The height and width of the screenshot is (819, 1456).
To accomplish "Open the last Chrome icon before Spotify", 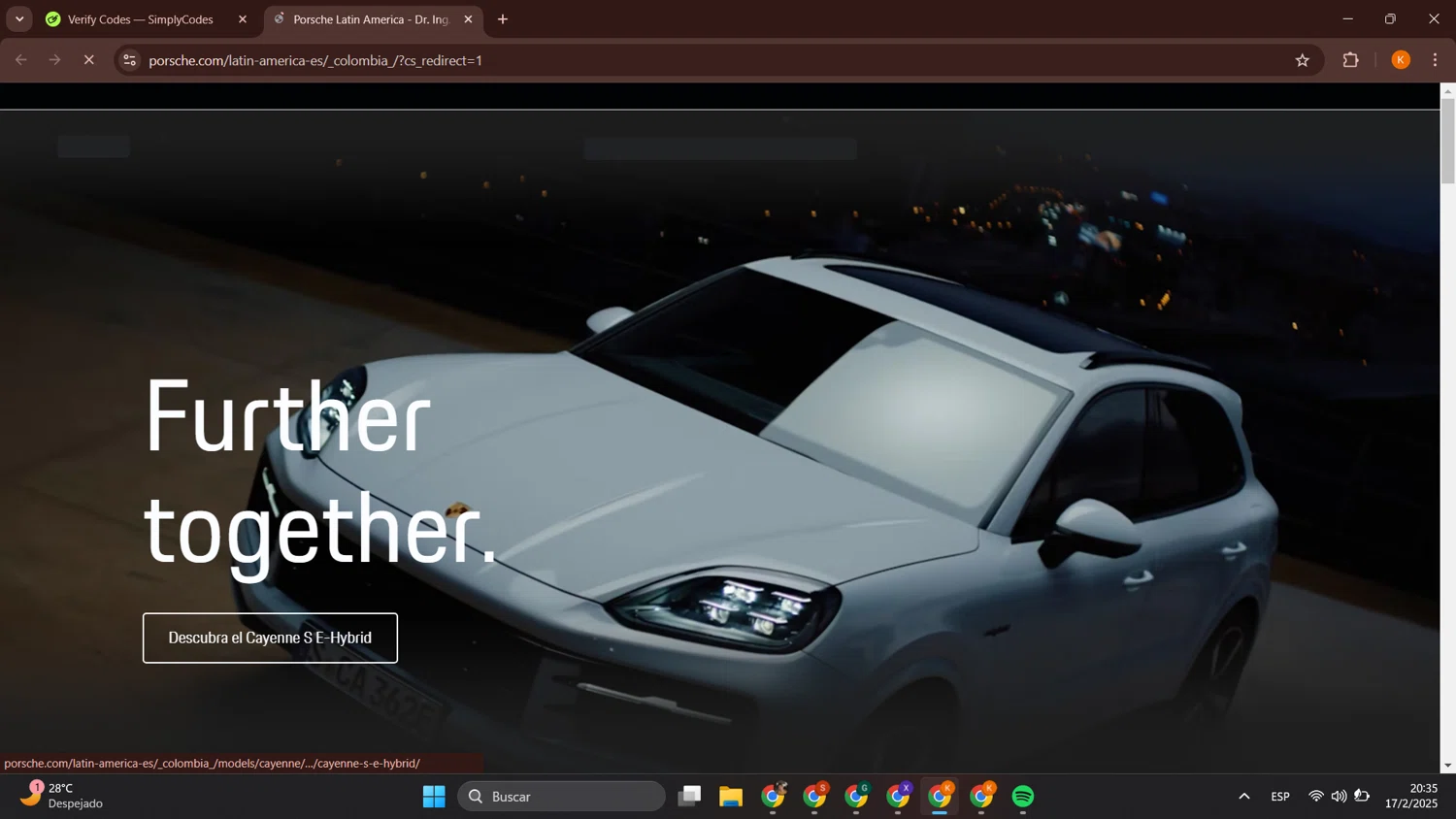I will [981, 797].
